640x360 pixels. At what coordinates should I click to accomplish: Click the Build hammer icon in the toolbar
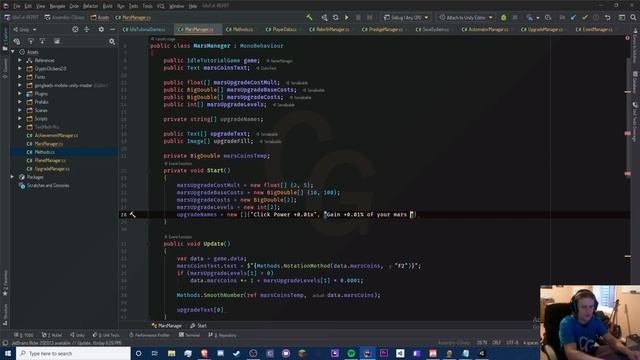(x=309, y=18)
